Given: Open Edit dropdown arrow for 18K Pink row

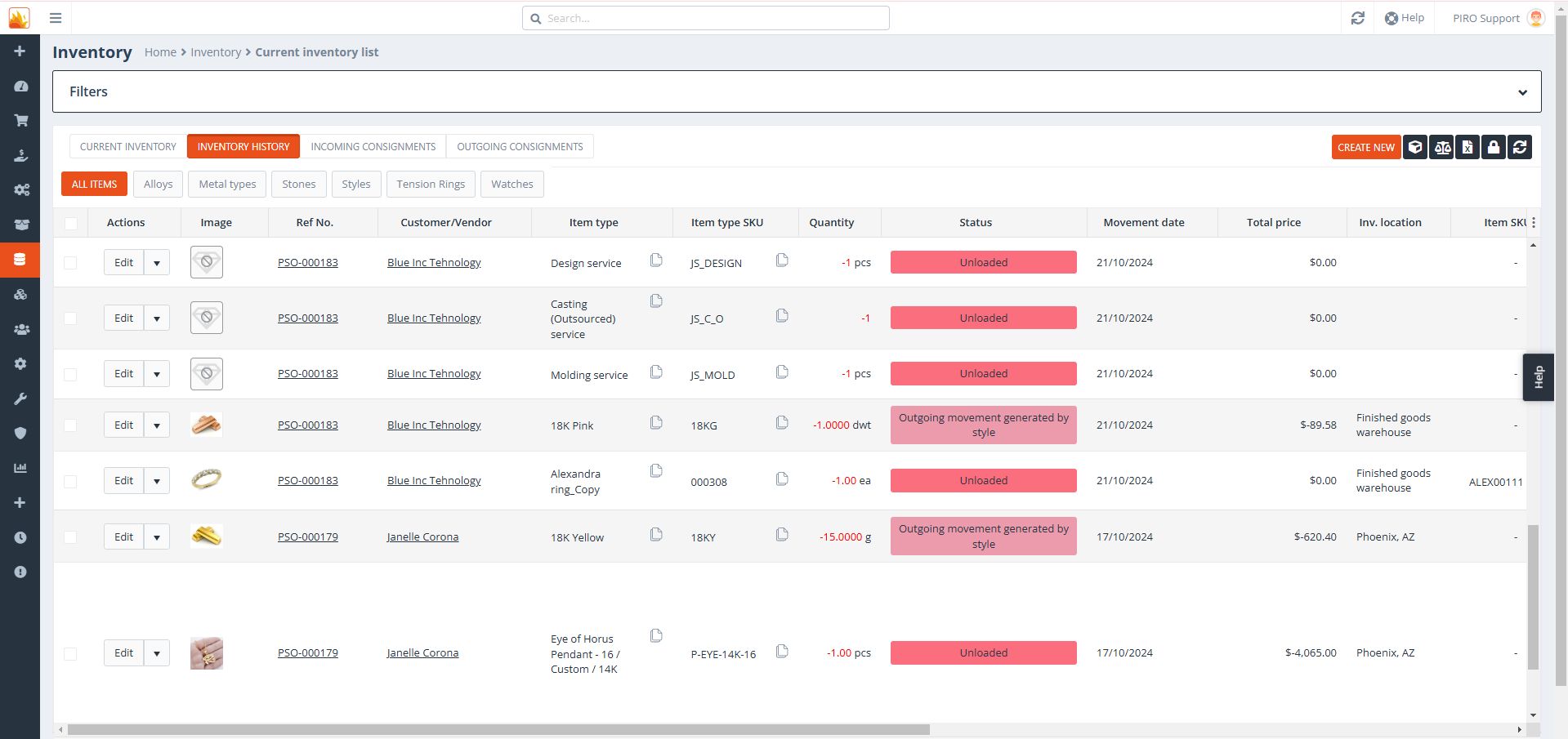Looking at the screenshot, I should tap(157, 425).
